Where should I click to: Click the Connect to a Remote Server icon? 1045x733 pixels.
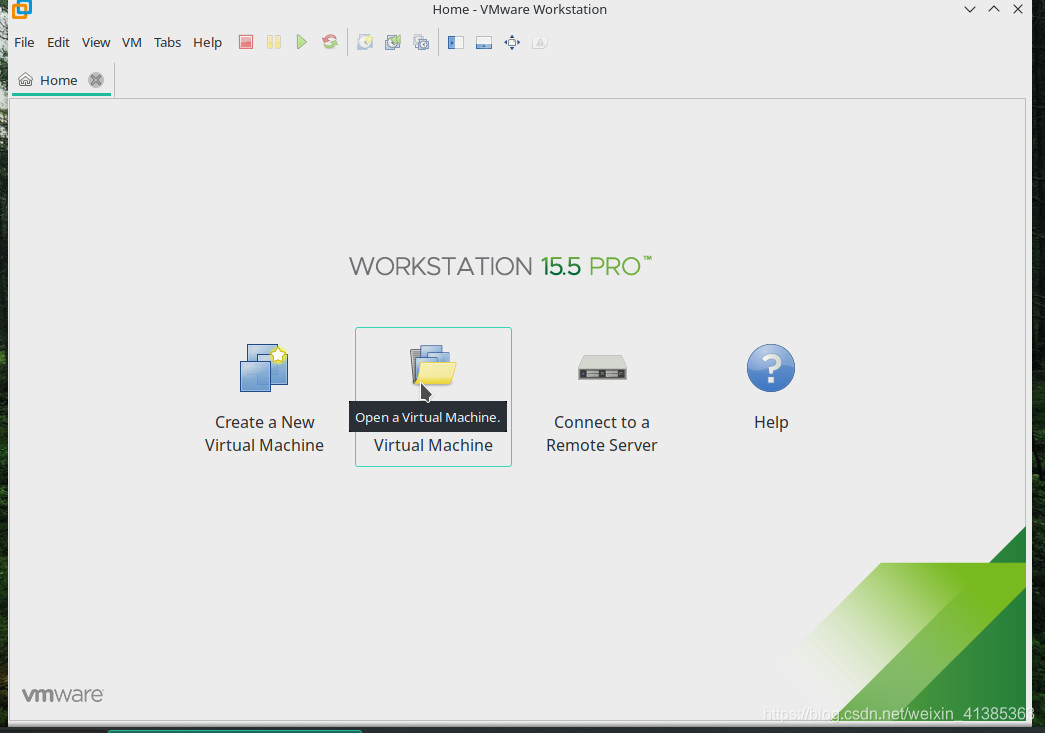click(x=602, y=367)
